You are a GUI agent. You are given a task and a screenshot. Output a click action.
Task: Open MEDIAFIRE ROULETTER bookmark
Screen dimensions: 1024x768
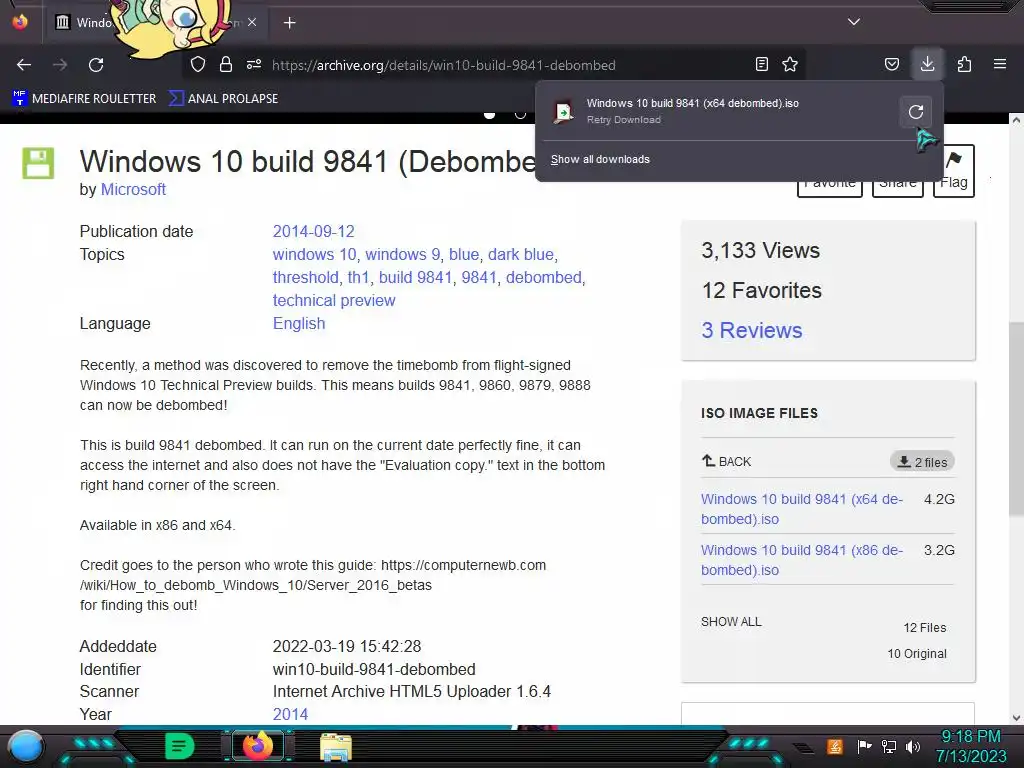[x=84, y=99]
